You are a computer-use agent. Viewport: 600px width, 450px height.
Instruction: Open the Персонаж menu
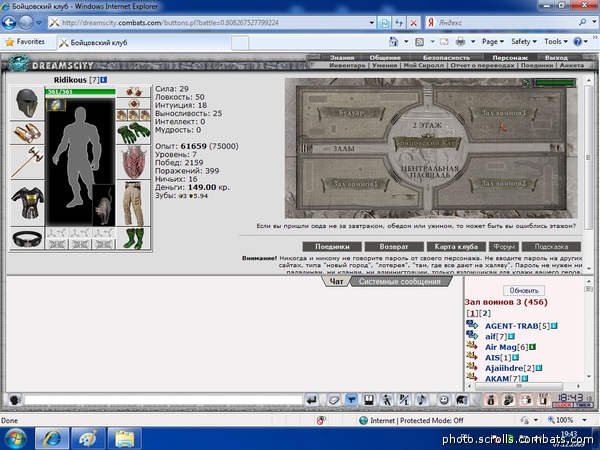510,58
